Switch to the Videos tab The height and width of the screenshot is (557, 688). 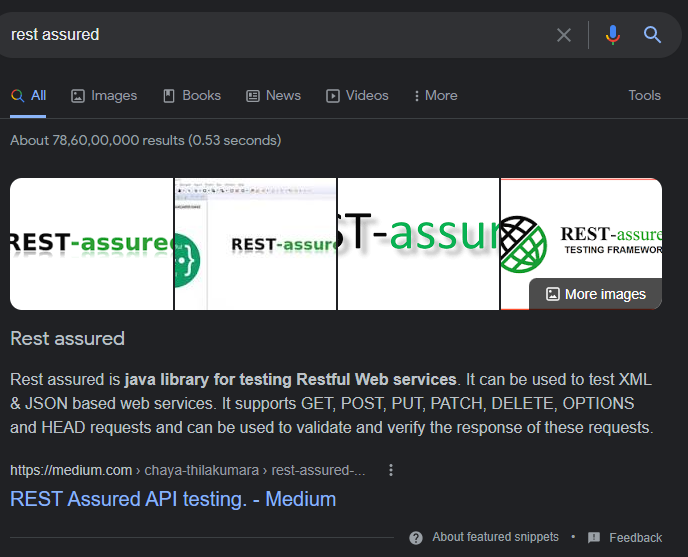(x=357, y=96)
